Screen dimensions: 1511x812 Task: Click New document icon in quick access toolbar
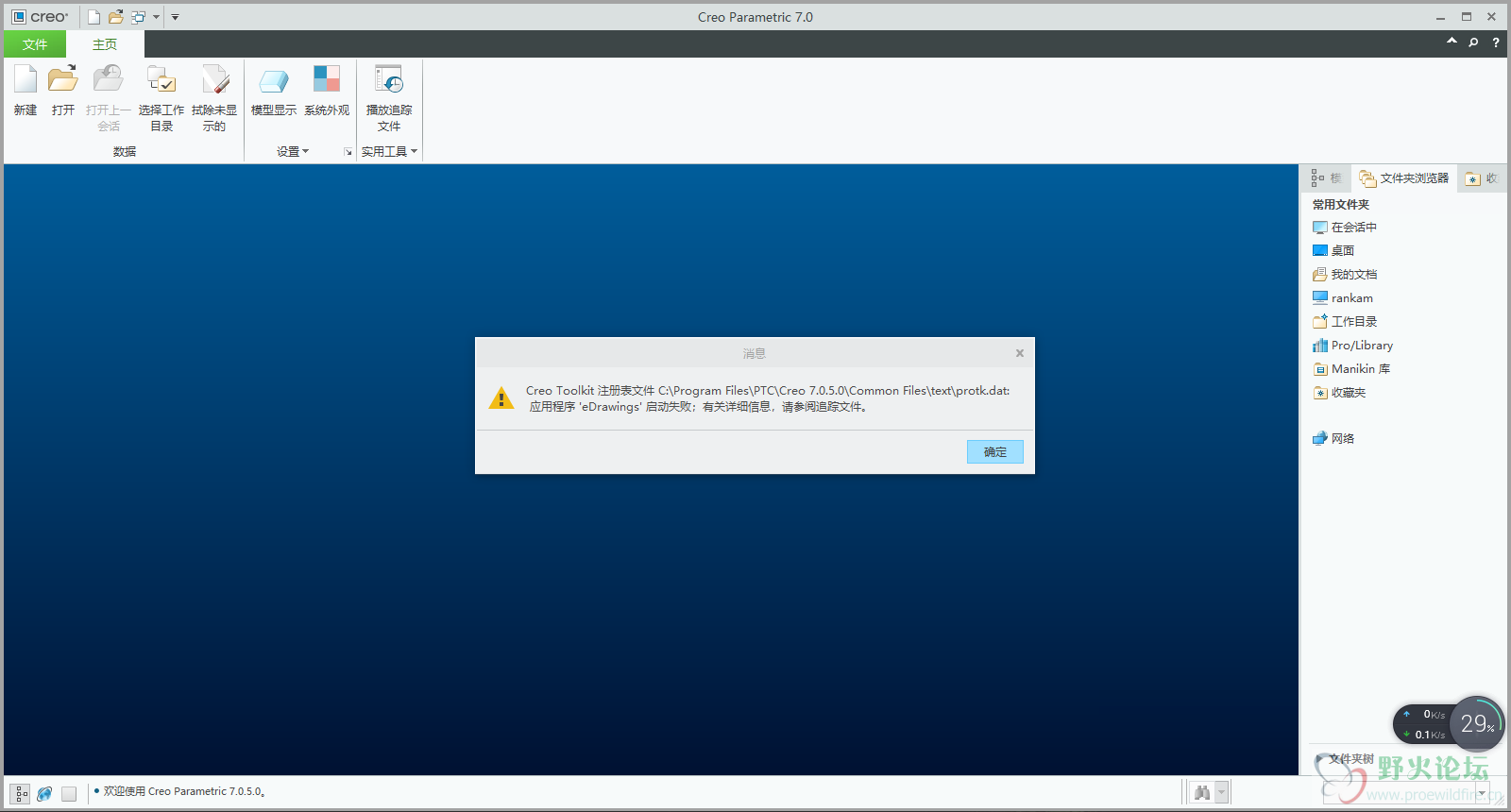93,17
